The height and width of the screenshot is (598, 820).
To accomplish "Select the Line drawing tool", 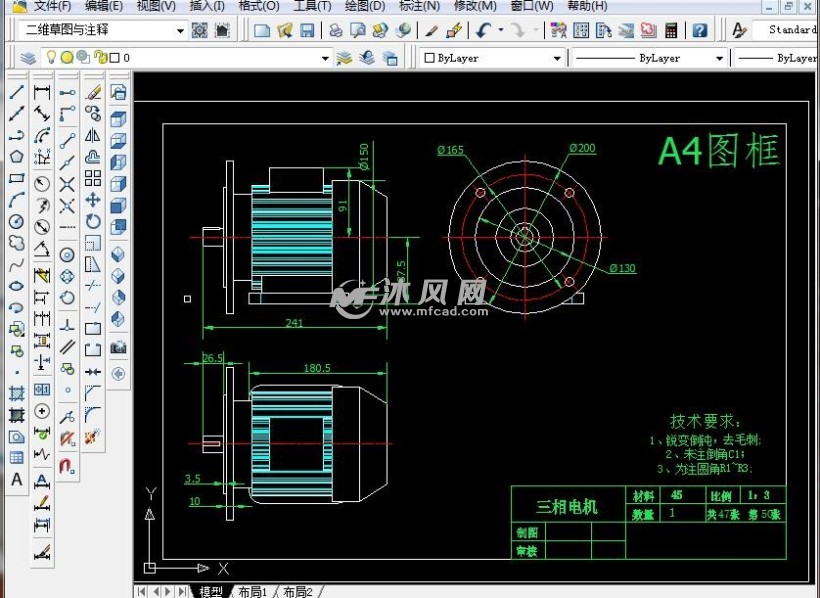I will [17, 93].
